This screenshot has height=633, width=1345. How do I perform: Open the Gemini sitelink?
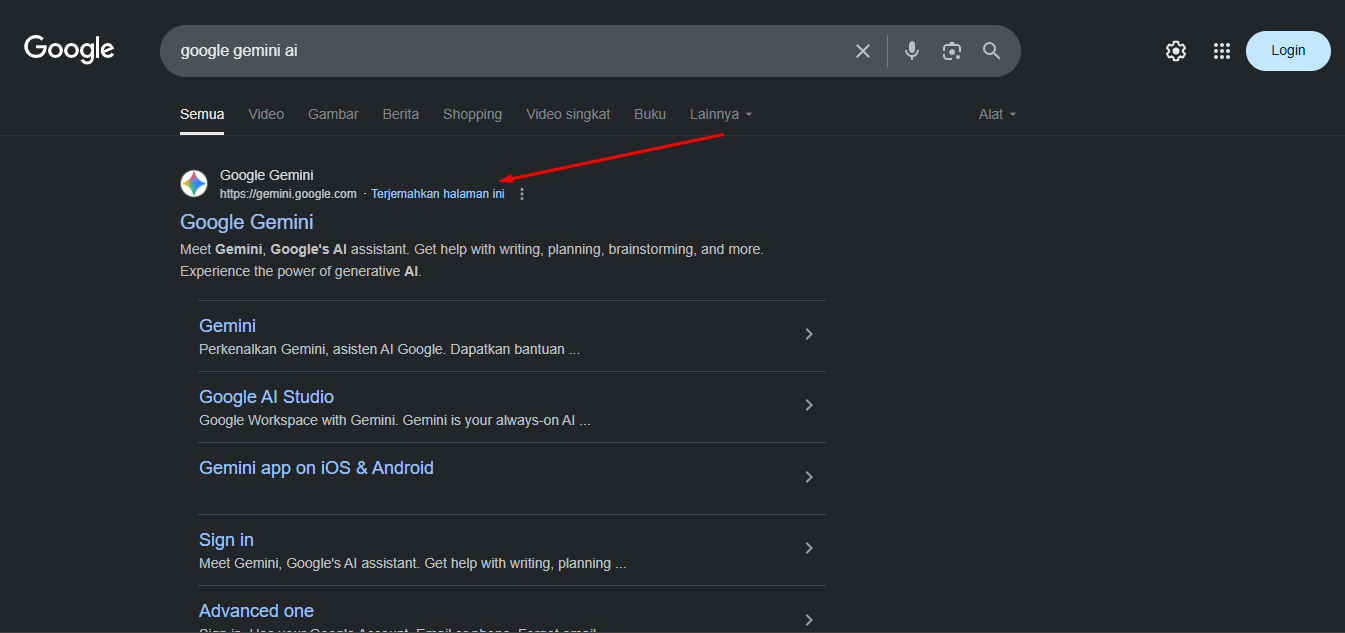[x=227, y=326]
